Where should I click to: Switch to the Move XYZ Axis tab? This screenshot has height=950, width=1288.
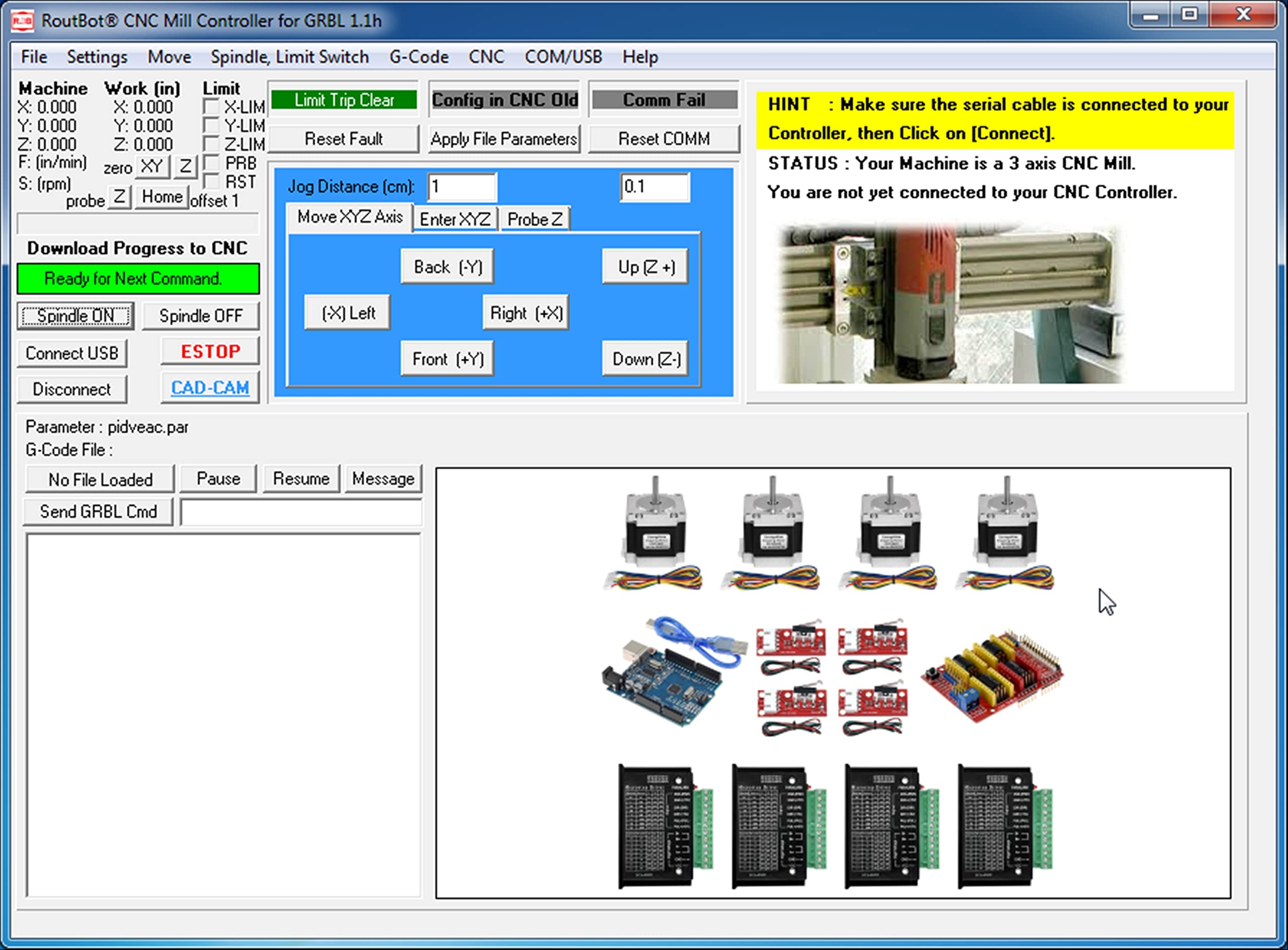350,217
